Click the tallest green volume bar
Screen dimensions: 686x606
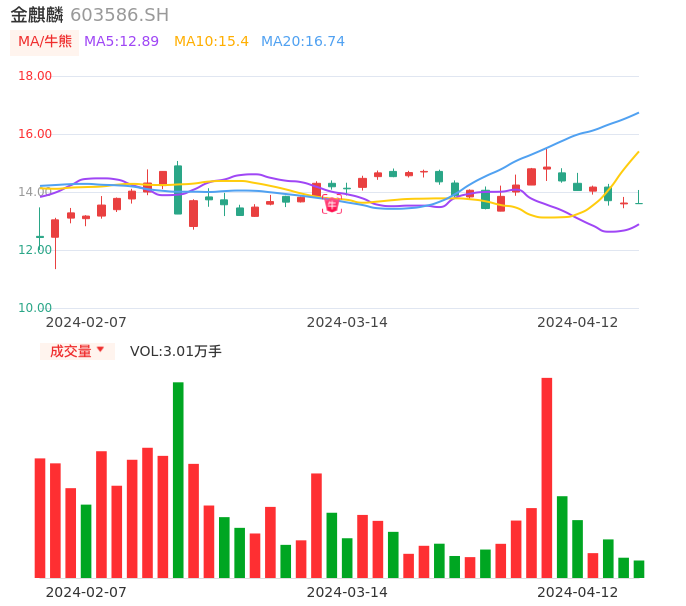[x=178, y=479]
